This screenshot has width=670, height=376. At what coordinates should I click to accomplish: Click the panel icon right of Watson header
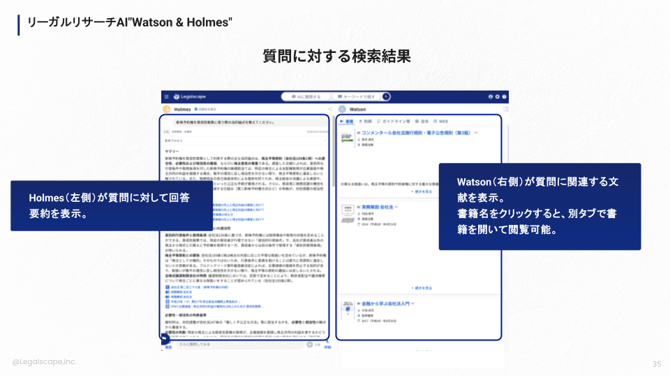click(505, 109)
